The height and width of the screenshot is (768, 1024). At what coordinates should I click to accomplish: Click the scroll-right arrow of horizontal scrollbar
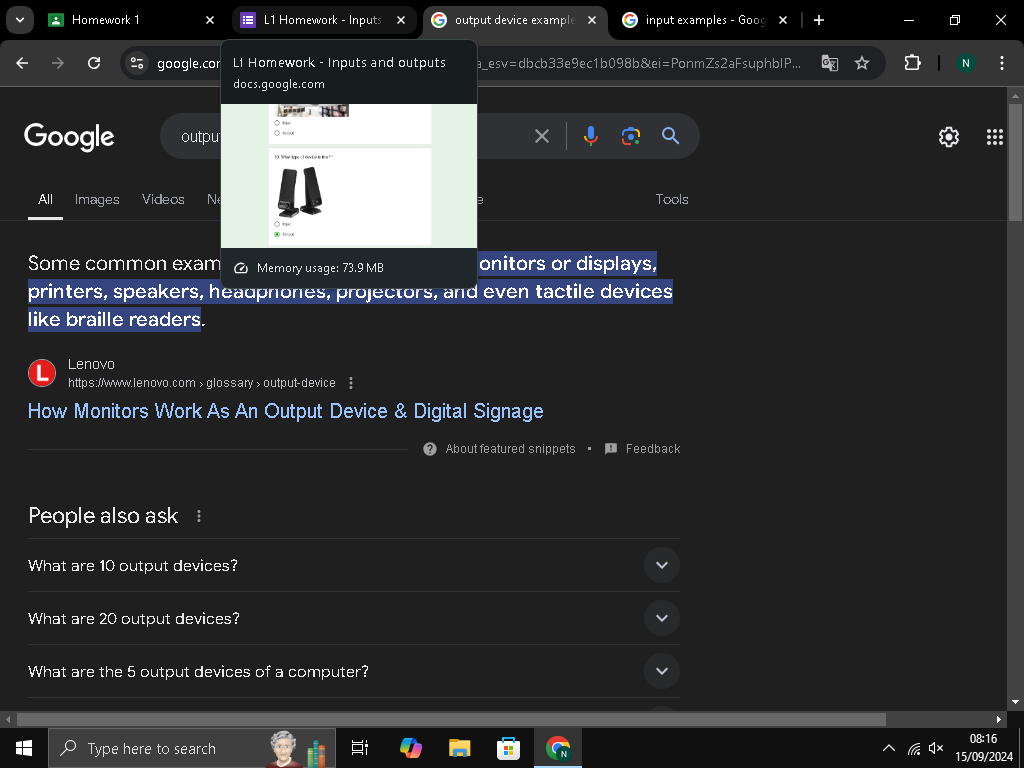coord(999,719)
